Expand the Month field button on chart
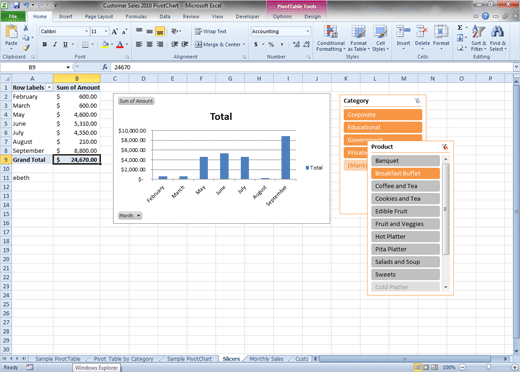520x372 pixels. tap(130, 216)
